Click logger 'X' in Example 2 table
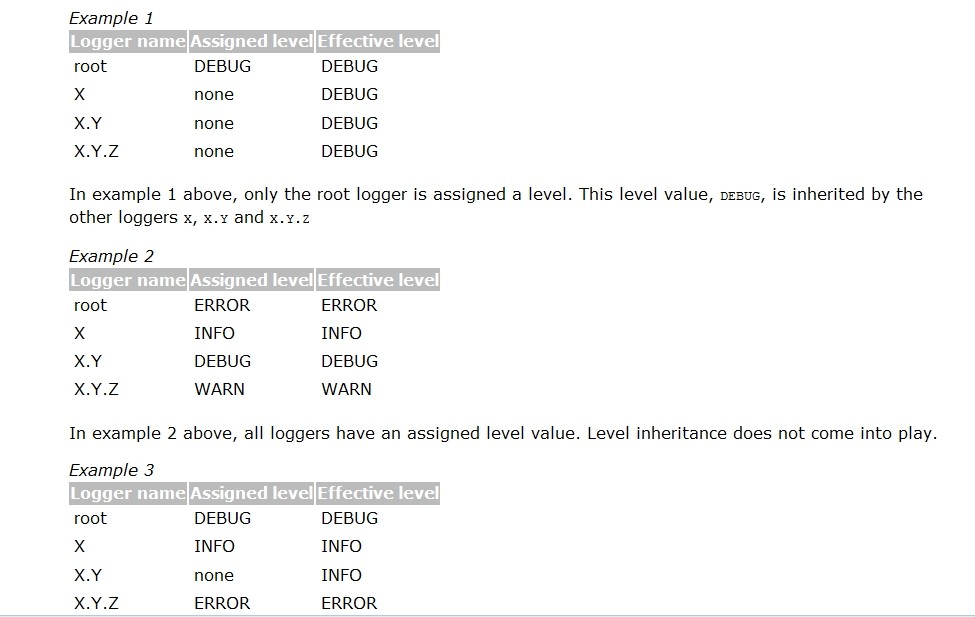This screenshot has width=975, height=617. pyautogui.click(x=80, y=333)
